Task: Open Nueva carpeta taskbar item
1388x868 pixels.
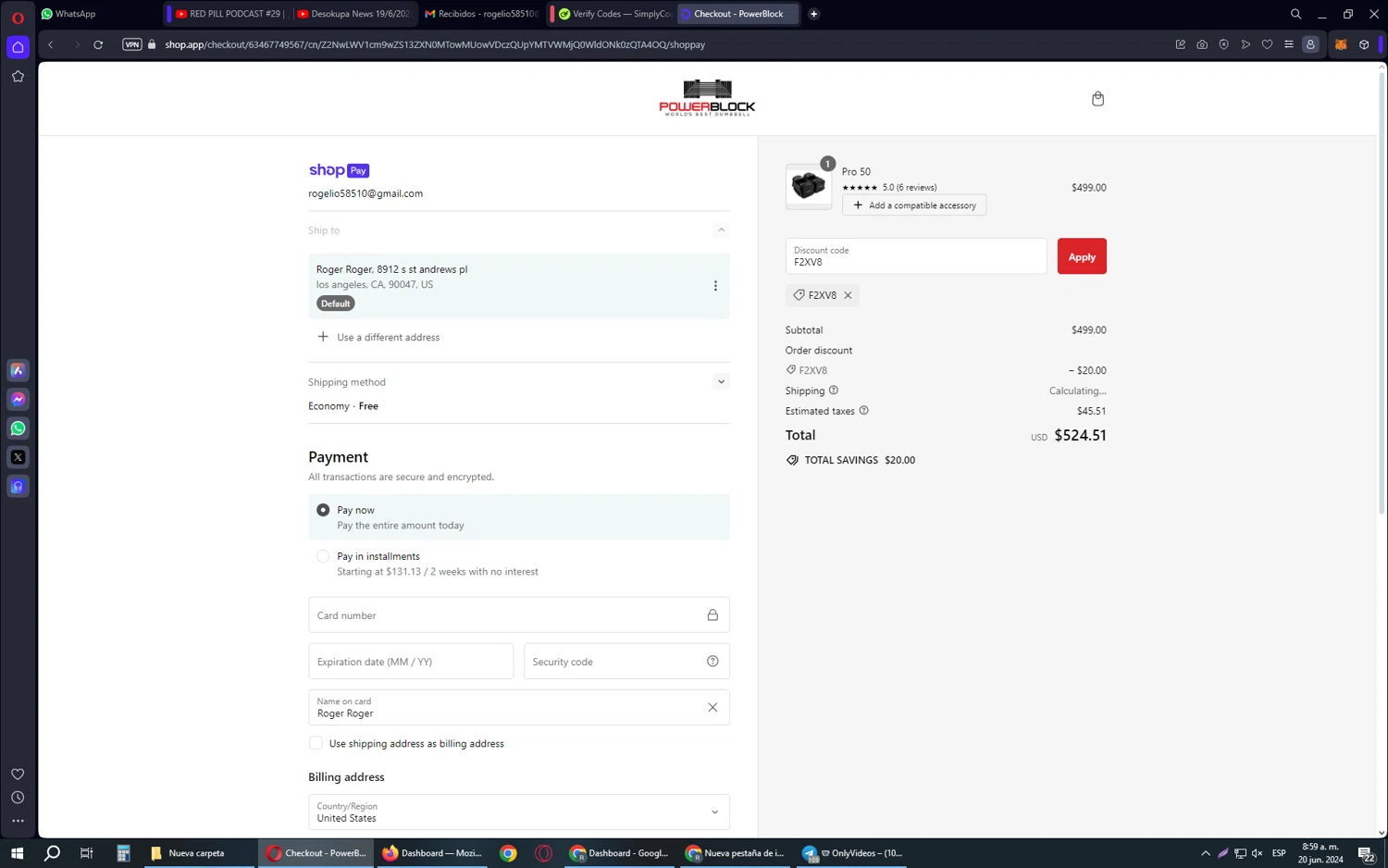Action: click(197, 853)
